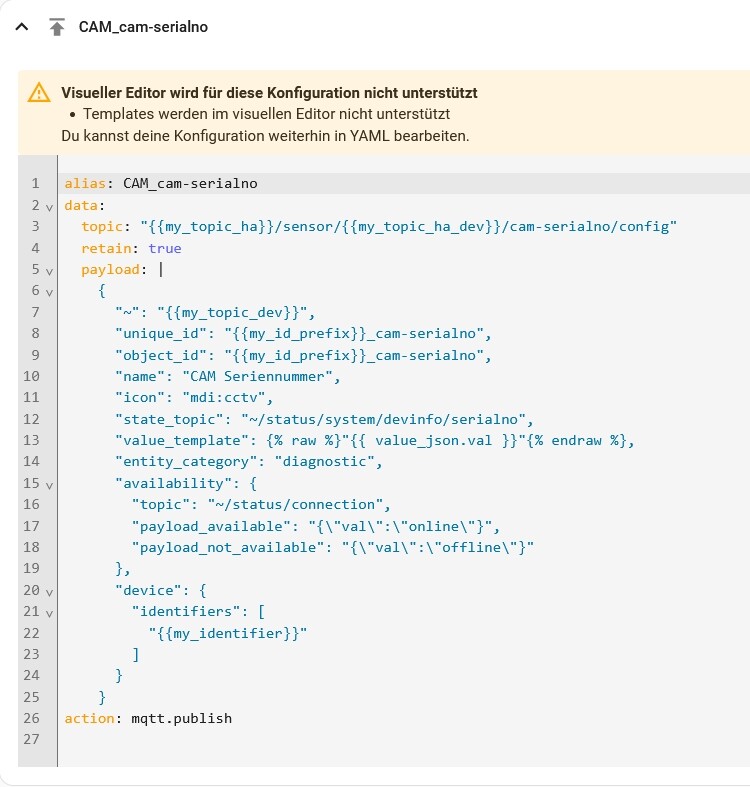Viewport: 750px width, 787px height.
Task: Click line number 10 in the gutter
Action: click(x=30, y=377)
